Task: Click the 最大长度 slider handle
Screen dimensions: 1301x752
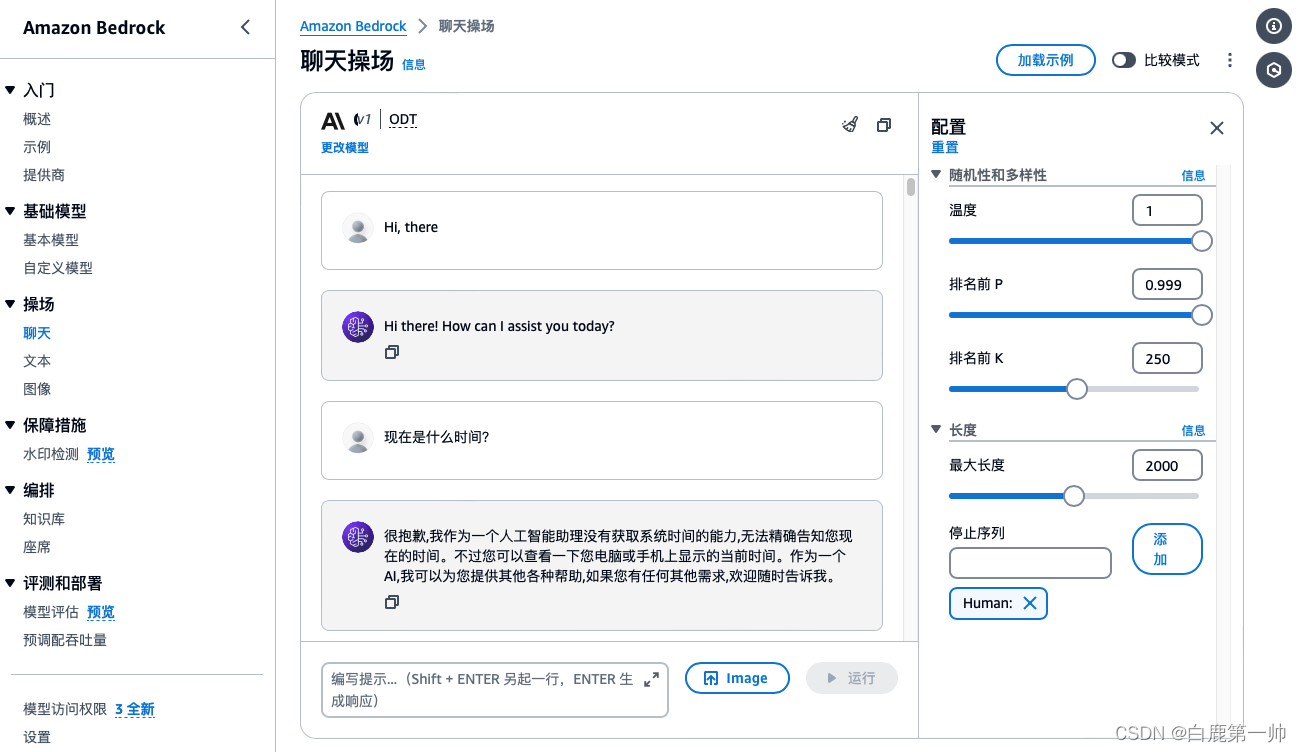Action: [1073, 496]
